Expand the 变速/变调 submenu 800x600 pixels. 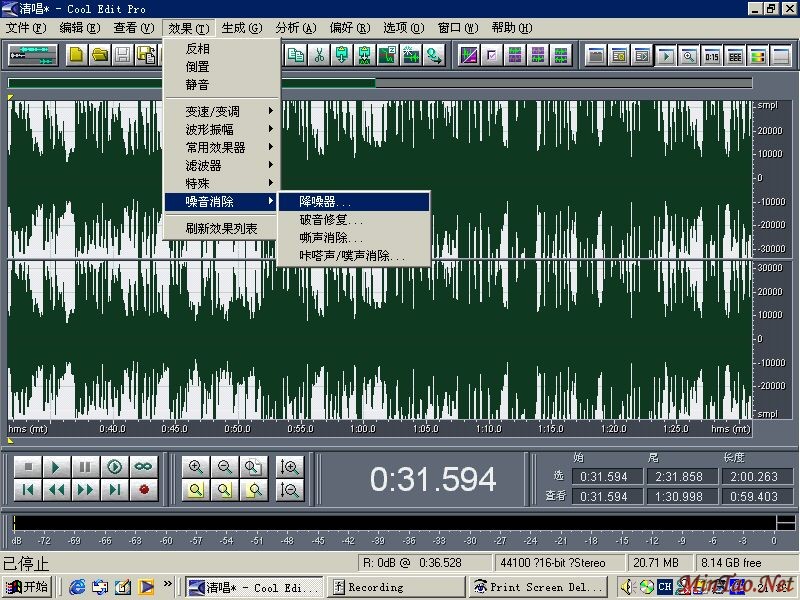[213, 111]
